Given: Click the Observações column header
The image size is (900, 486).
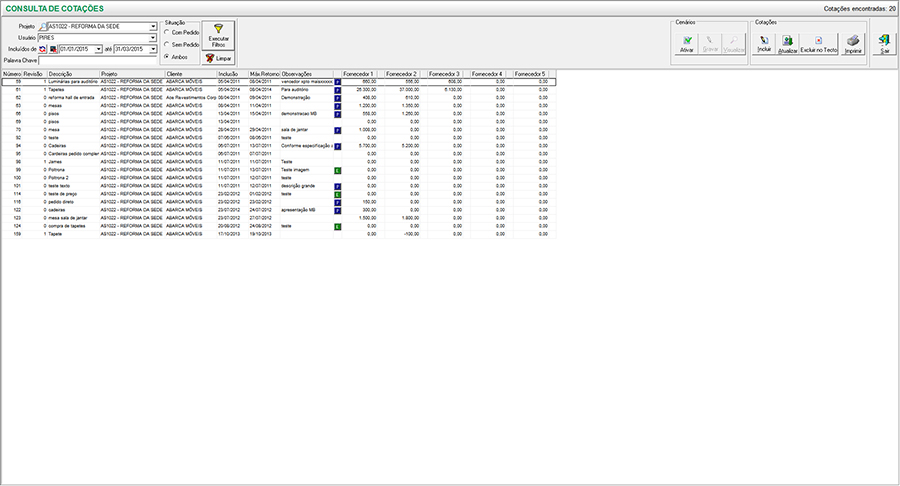Looking at the screenshot, I should tap(307, 74).
